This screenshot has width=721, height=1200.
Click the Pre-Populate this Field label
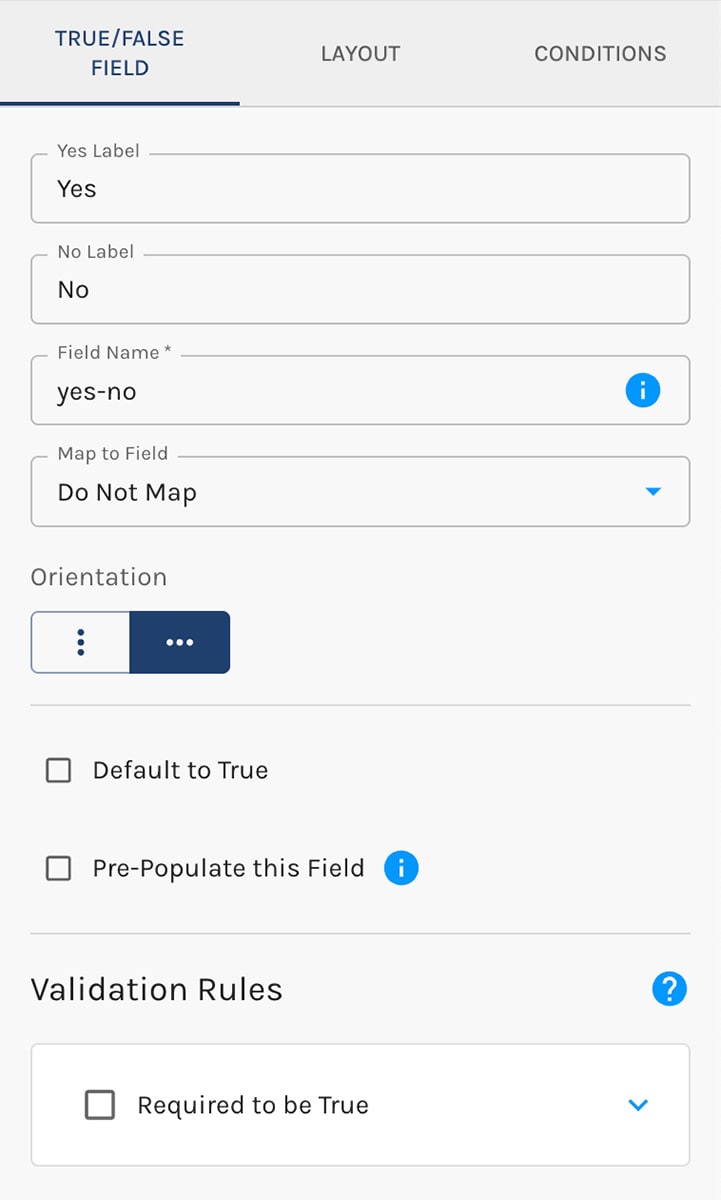pos(228,868)
